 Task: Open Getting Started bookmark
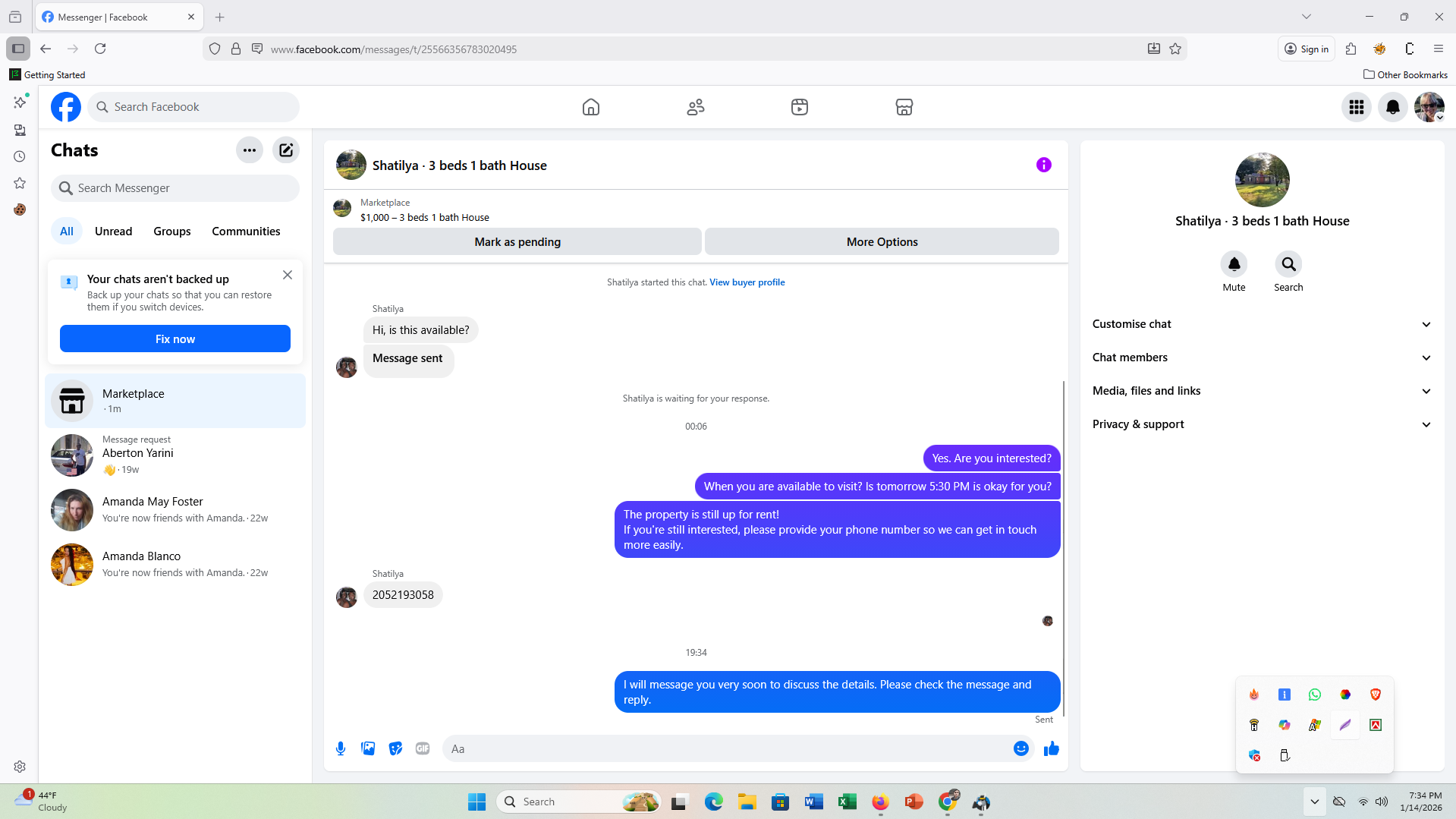pos(47,74)
